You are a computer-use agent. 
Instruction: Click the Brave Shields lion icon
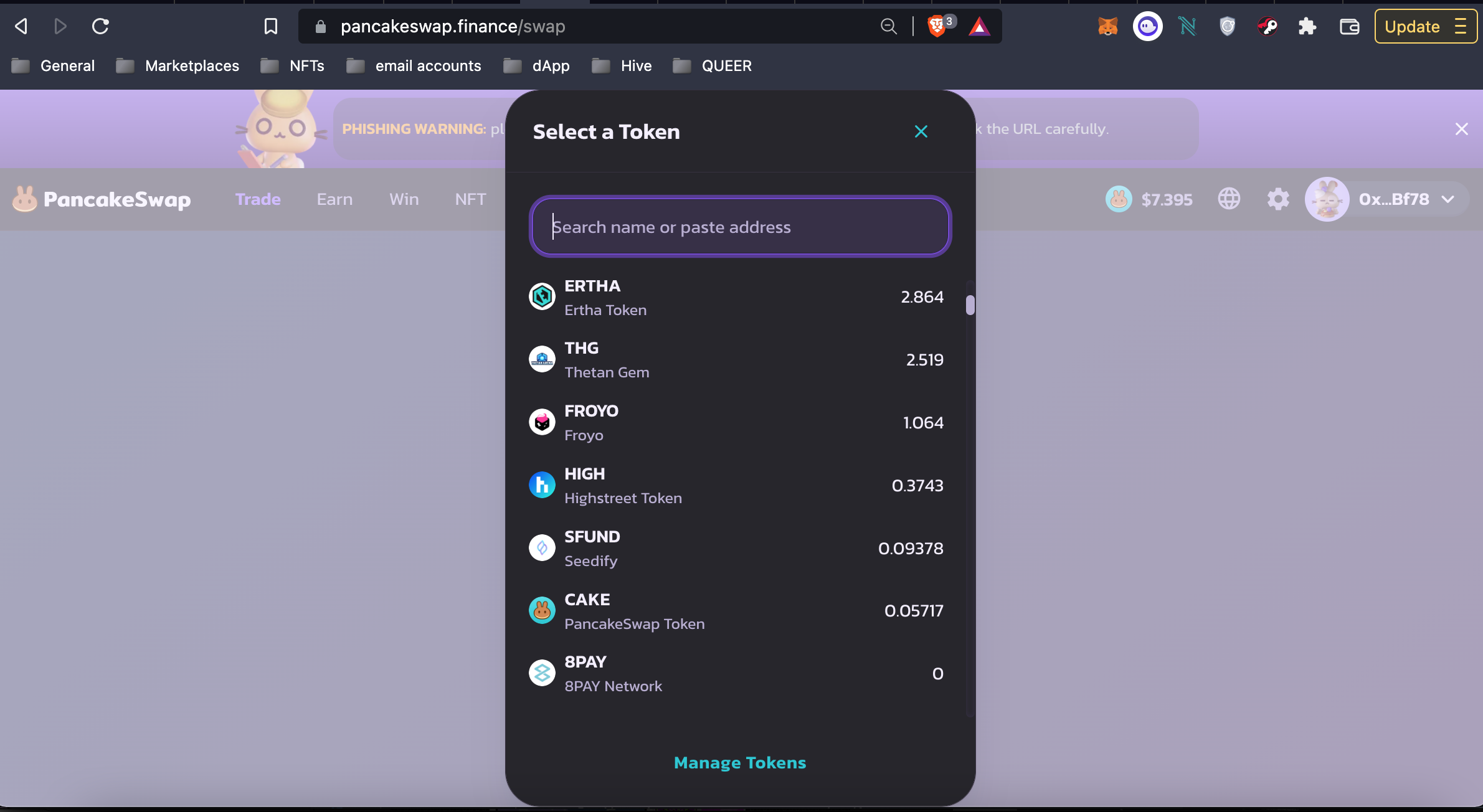coord(936,26)
